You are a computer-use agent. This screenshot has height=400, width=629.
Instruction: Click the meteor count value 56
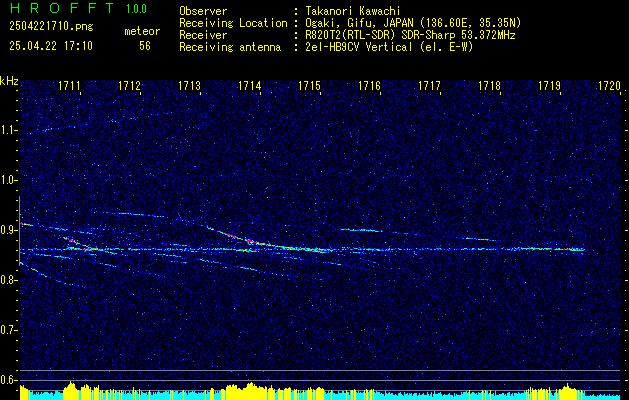point(145,46)
